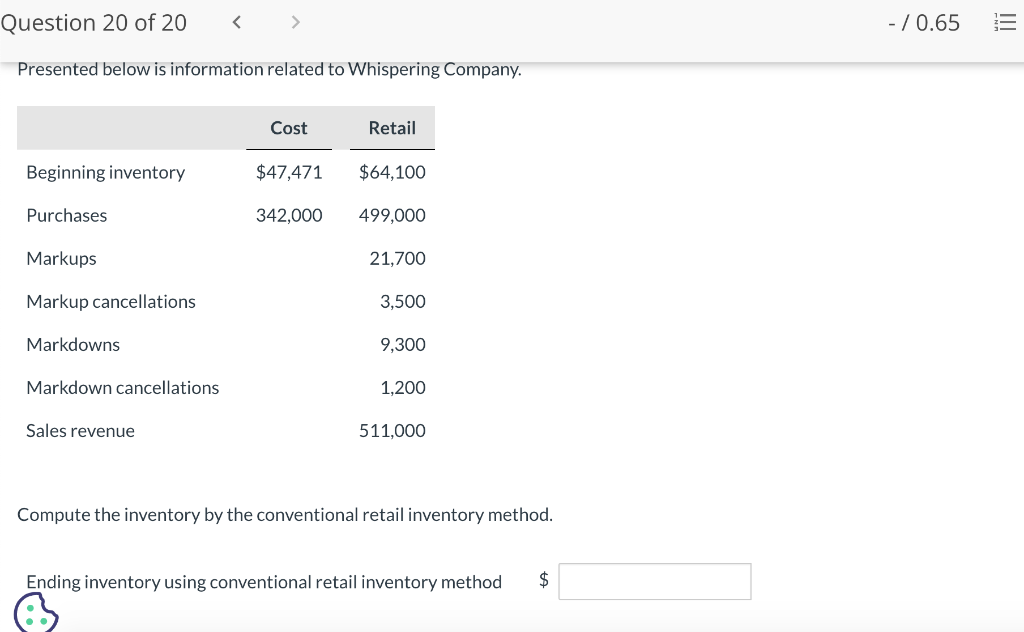
Task: Click the 'Markups' row label
Action: 61,259
